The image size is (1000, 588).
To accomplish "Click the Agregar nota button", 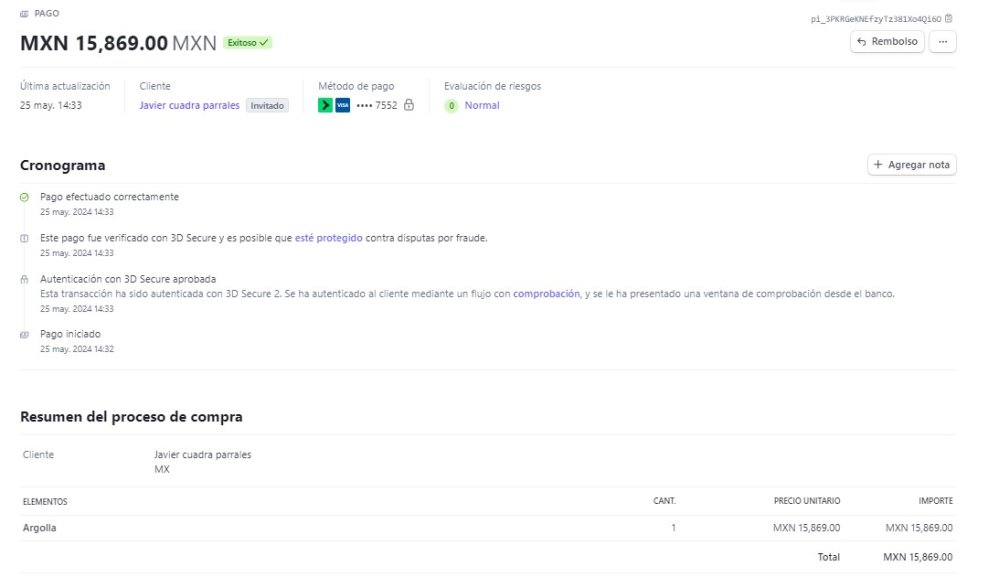I will [x=911, y=165].
